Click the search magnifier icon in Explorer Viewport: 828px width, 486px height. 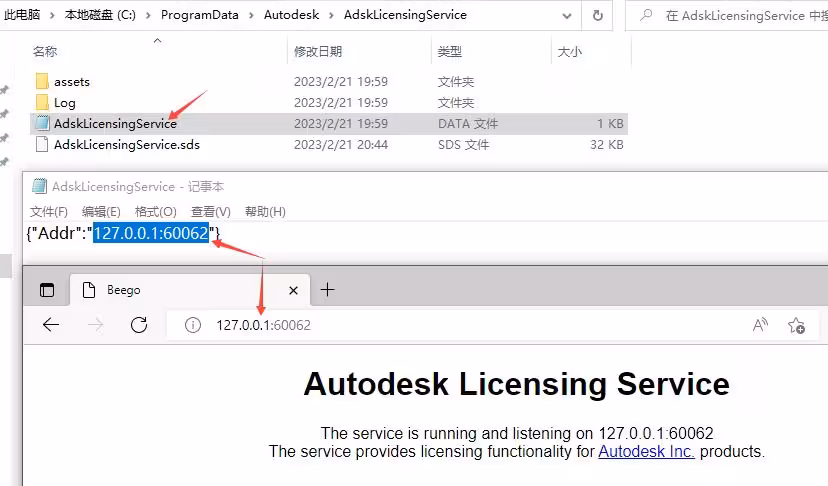[x=646, y=15]
